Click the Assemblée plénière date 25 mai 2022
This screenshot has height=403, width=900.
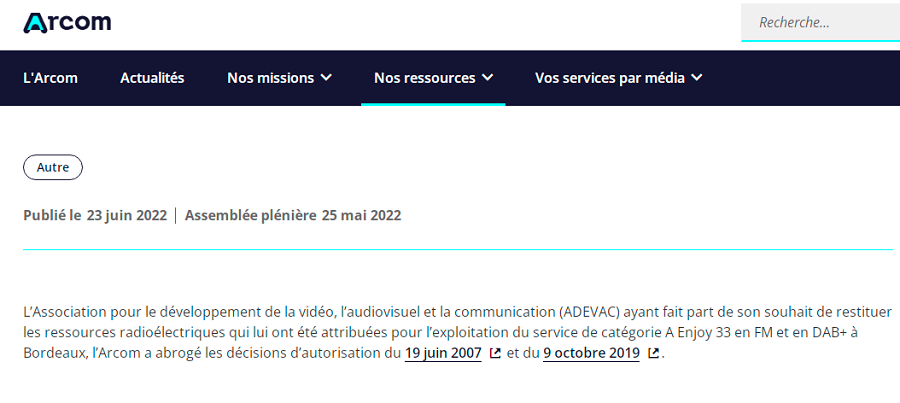tap(361, 215)
